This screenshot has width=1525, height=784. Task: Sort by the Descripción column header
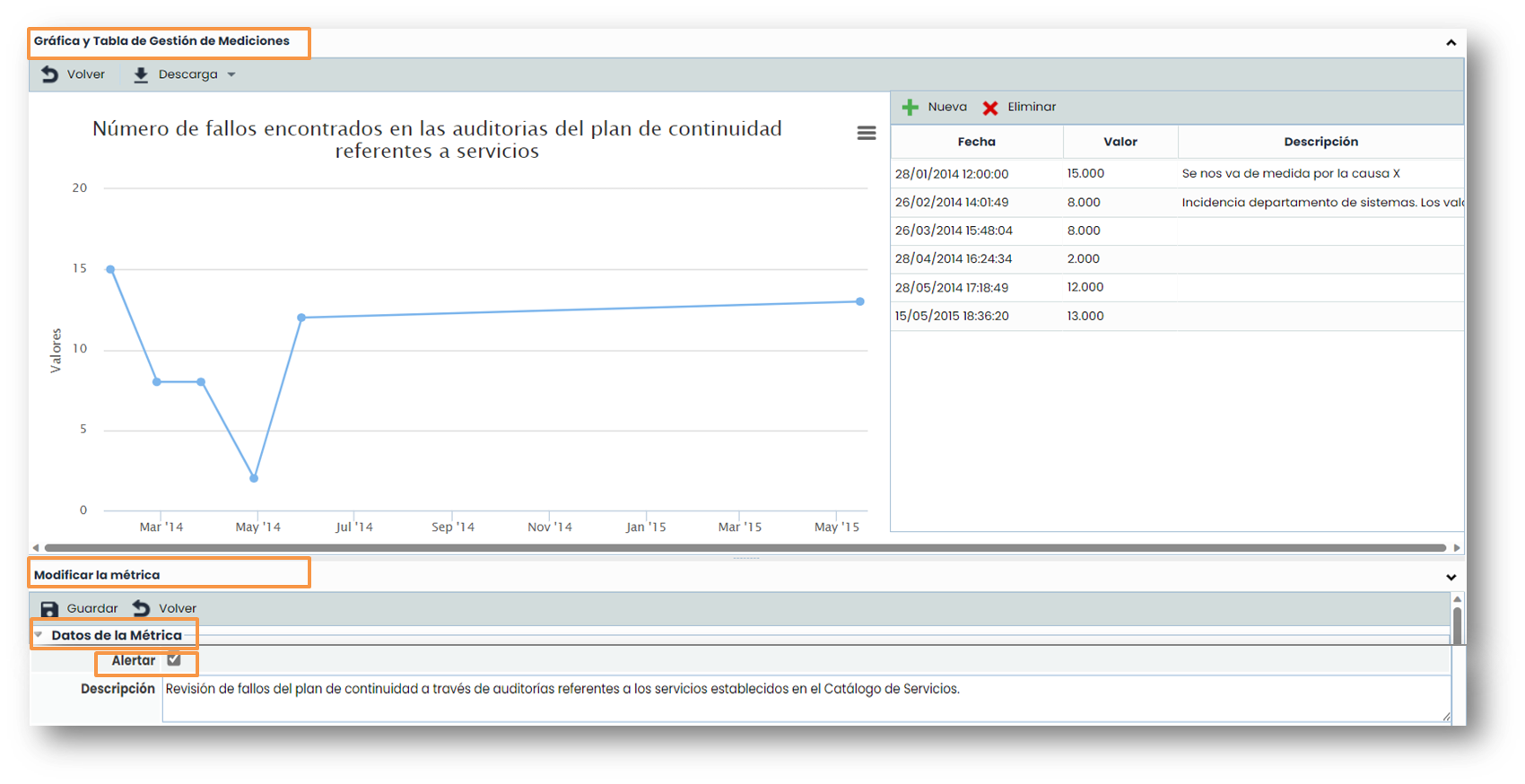(x=1320, y=142)
